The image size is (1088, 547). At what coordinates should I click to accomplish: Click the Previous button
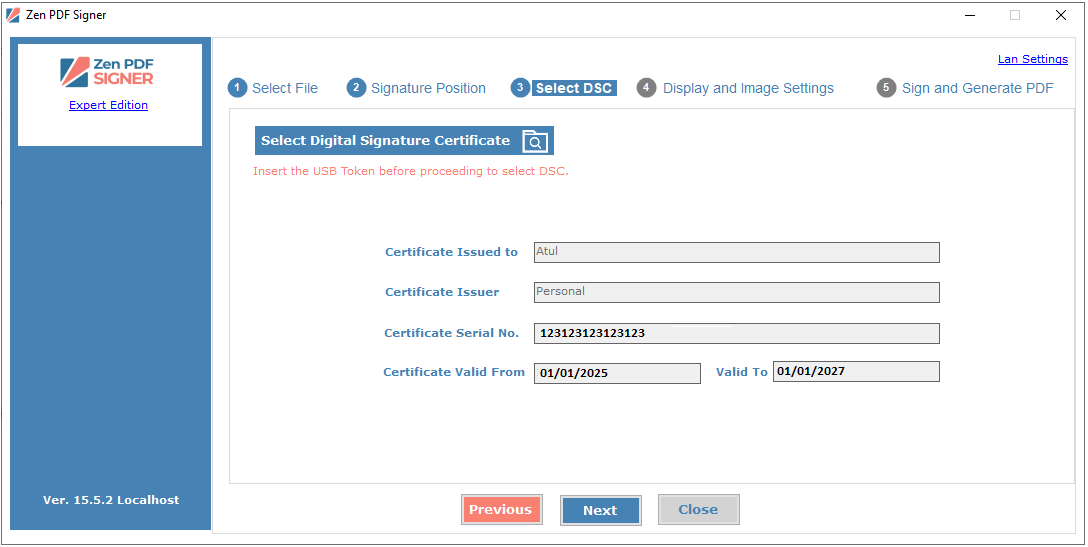coord(501,510)
